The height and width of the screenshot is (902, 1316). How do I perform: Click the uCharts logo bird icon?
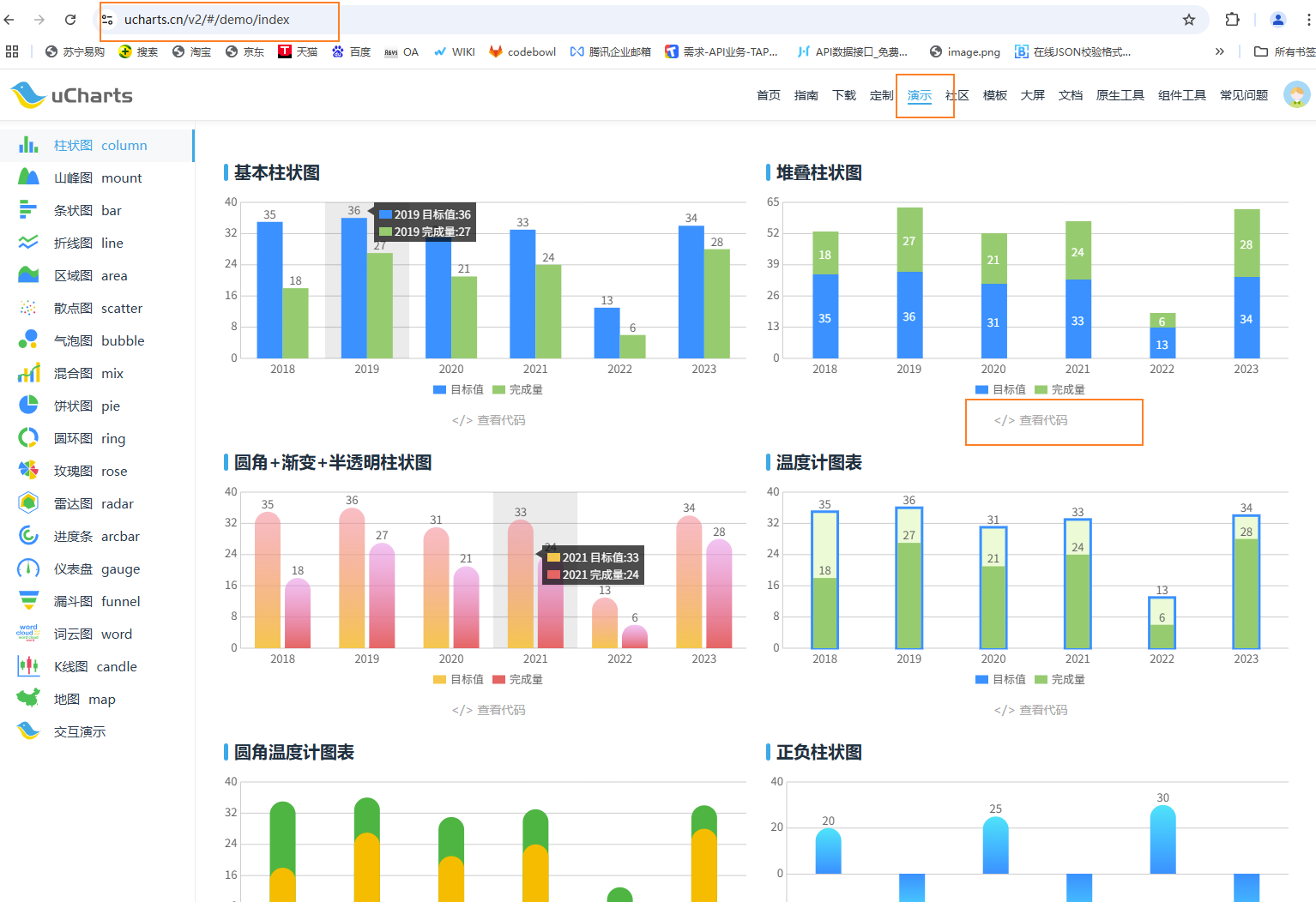click(x=28, y=94)
